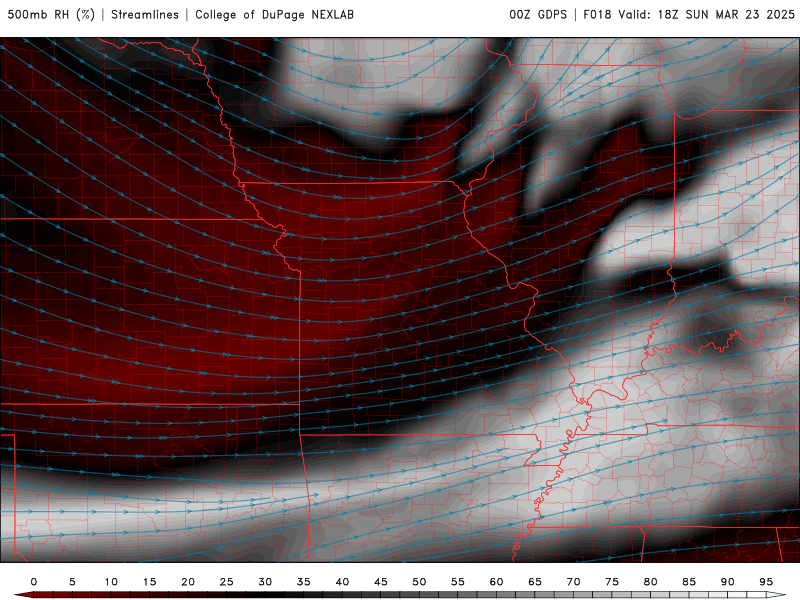Click the "Streamlines" label in the header
Image resolution: width=800 pixels, height=600 pixels.
click(x=145, y=15)
